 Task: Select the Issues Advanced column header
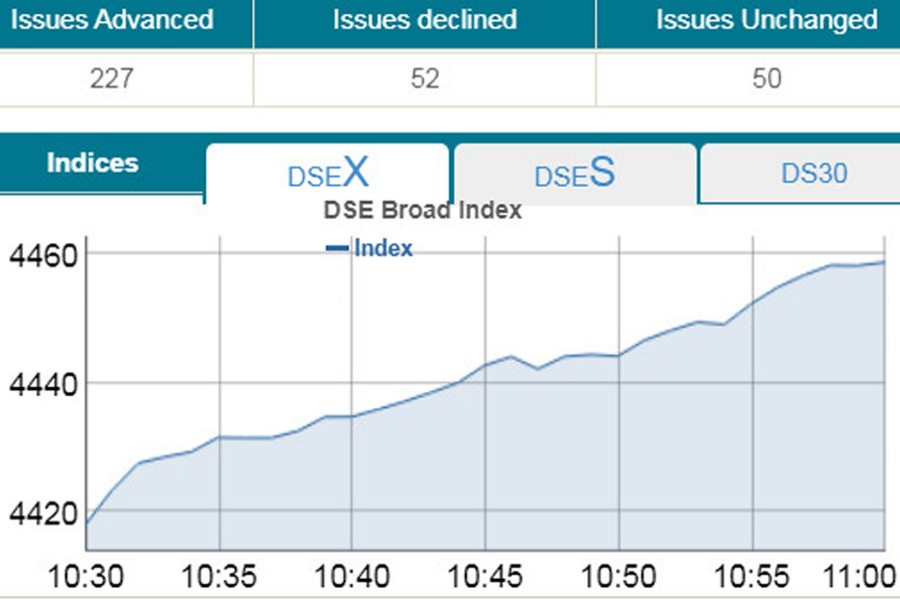(x=111, y=20)
